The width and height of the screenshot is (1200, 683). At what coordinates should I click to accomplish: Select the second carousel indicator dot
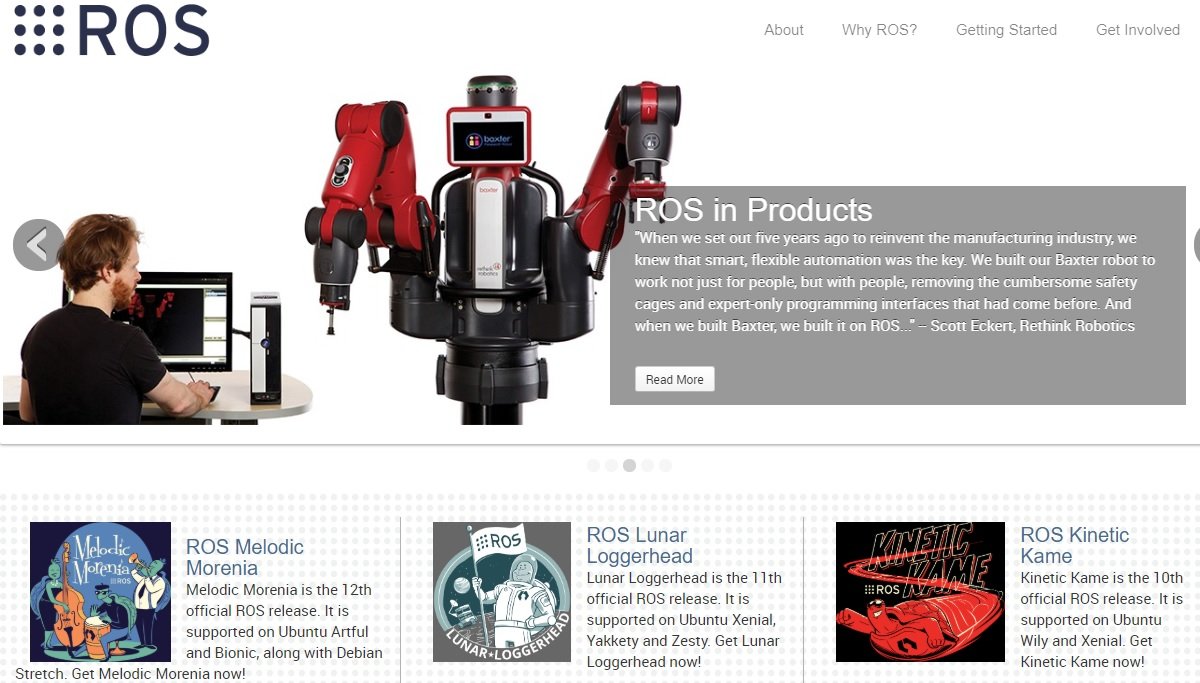tap(611, 465)
